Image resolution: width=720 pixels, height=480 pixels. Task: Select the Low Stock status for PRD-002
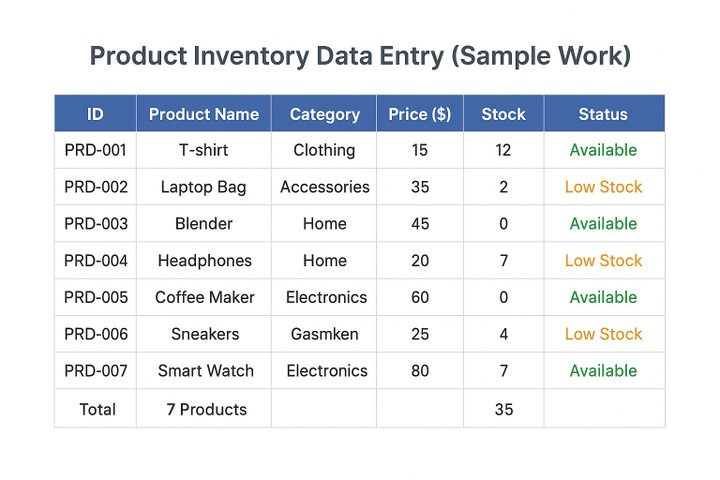click(603, 187)
